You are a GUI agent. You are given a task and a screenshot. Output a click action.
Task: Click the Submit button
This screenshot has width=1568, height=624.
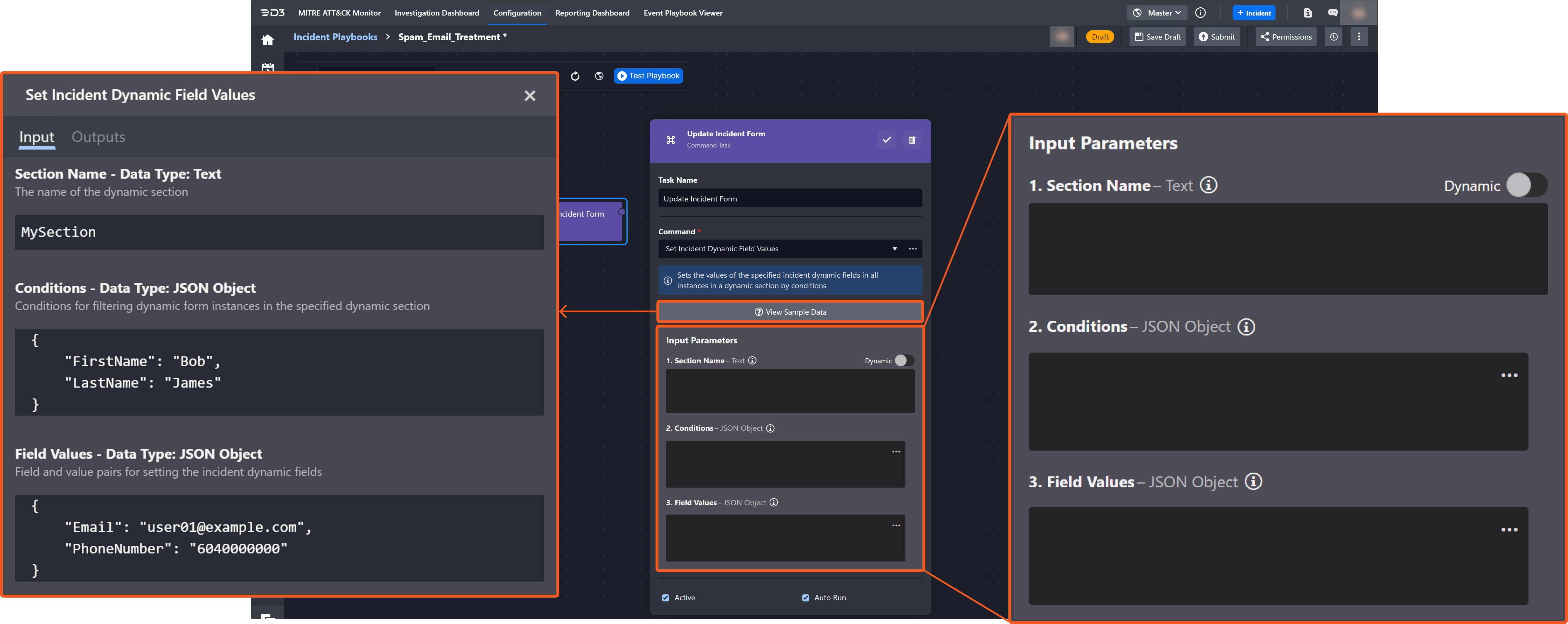pyautogui.click(x=1217, y=37)
